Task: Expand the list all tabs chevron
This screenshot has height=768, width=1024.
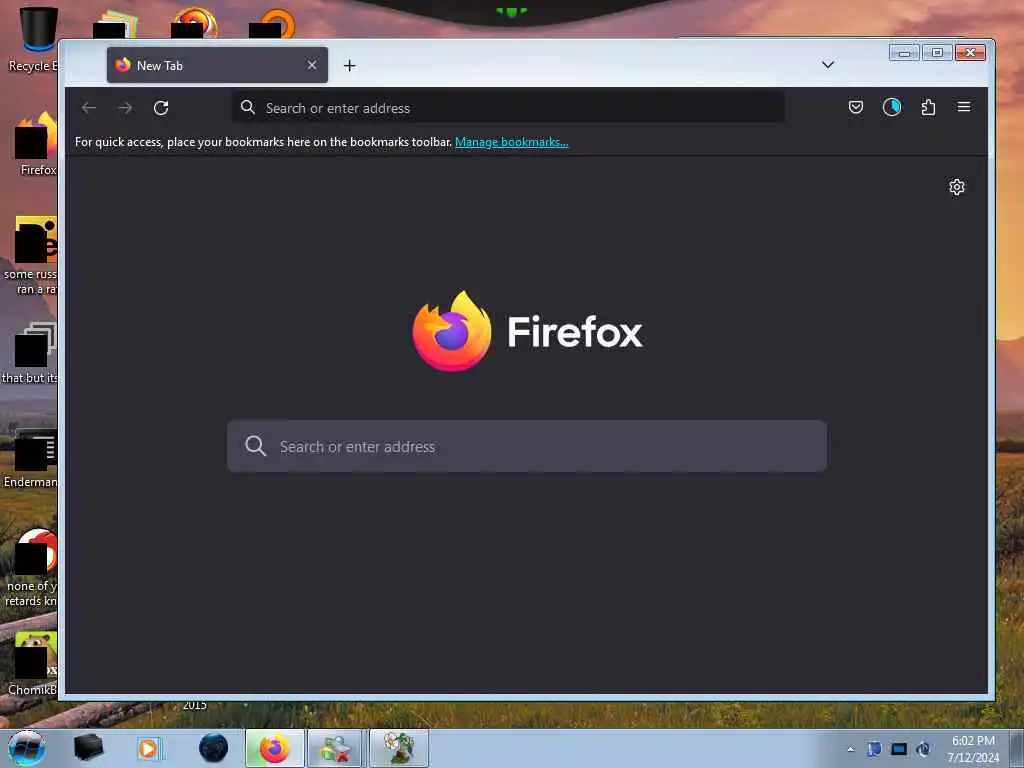Action: point(827,65)
